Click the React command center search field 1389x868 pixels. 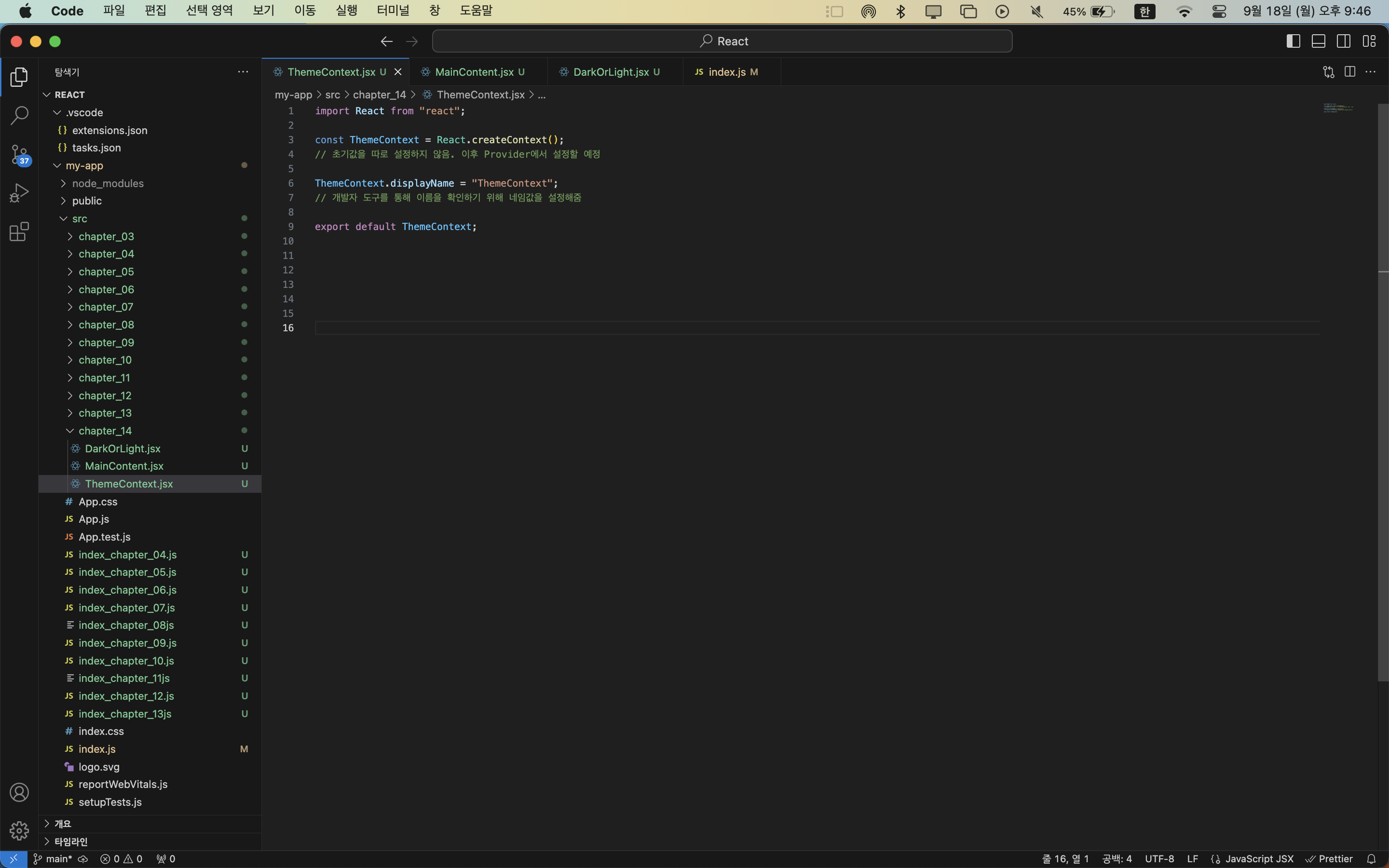722,41
